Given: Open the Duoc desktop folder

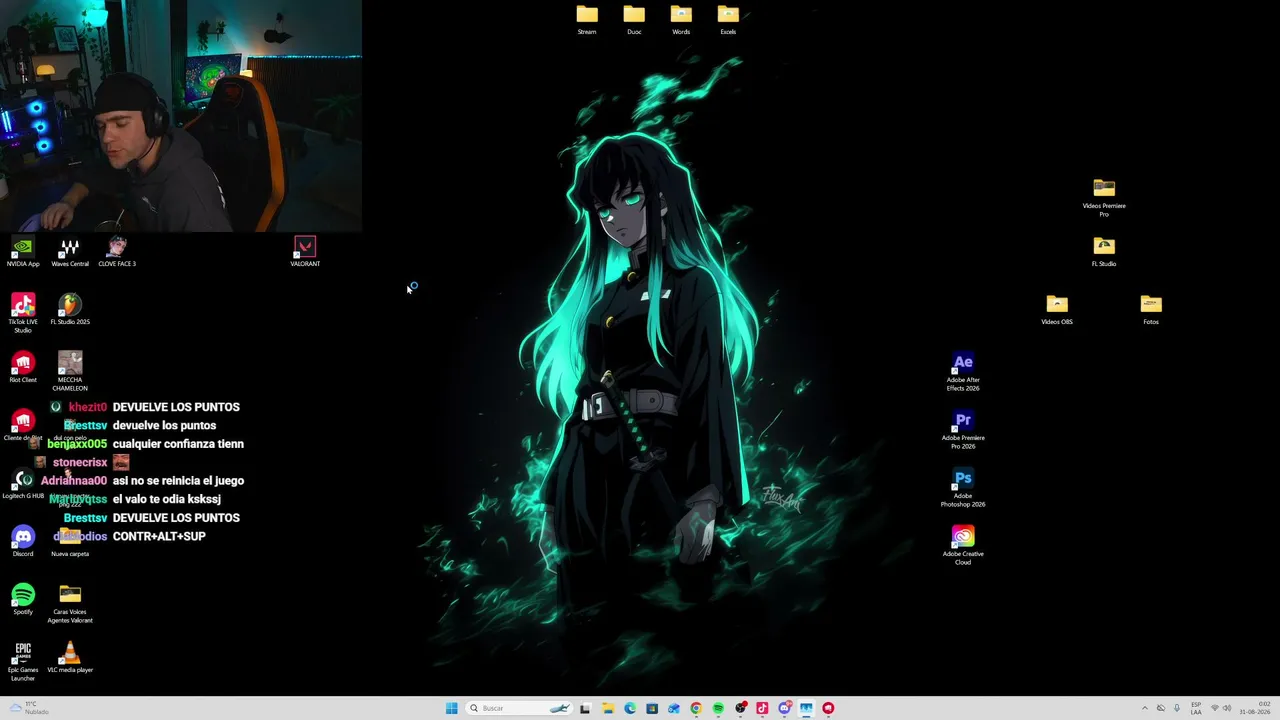Looking at the screenshot, I should coord(634,19).
